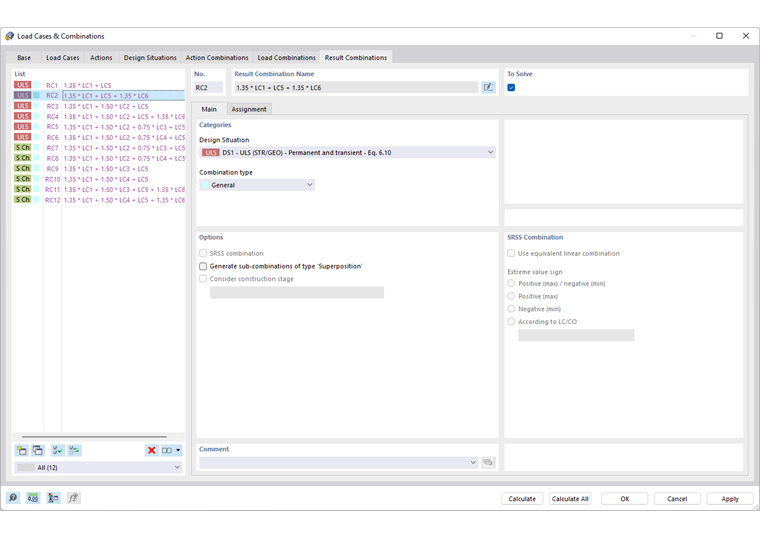Screen dimensions: 760x539
Task: Switch to the Load Combinations tab
Action: 286,57
